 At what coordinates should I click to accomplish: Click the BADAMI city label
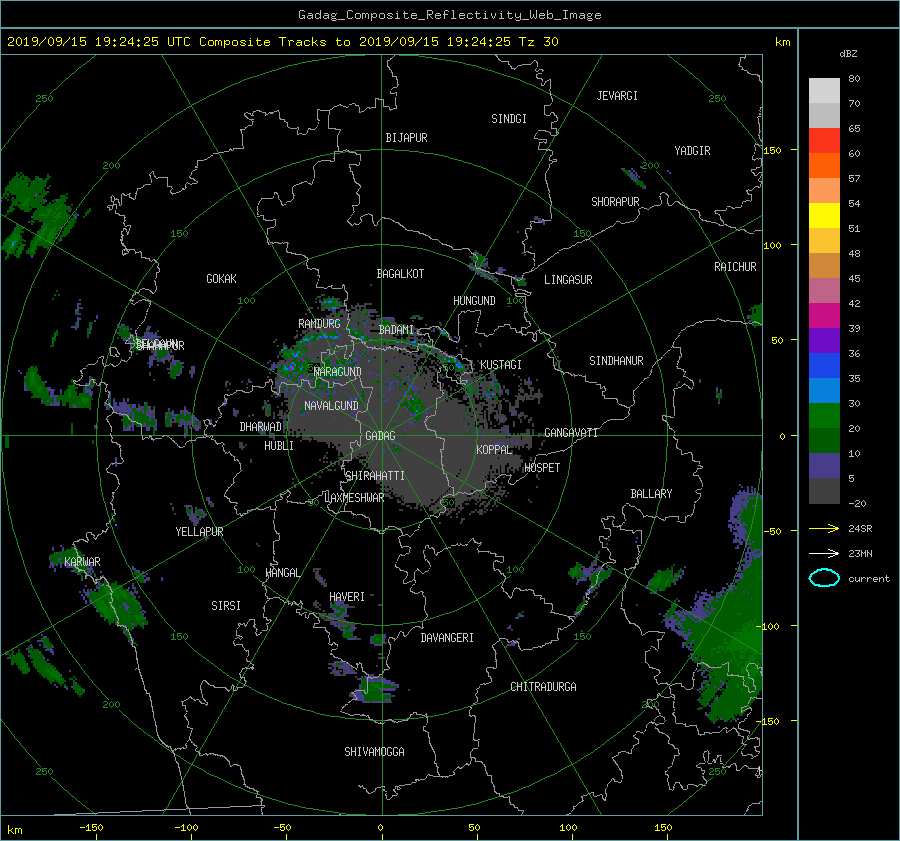click(396, 330)
